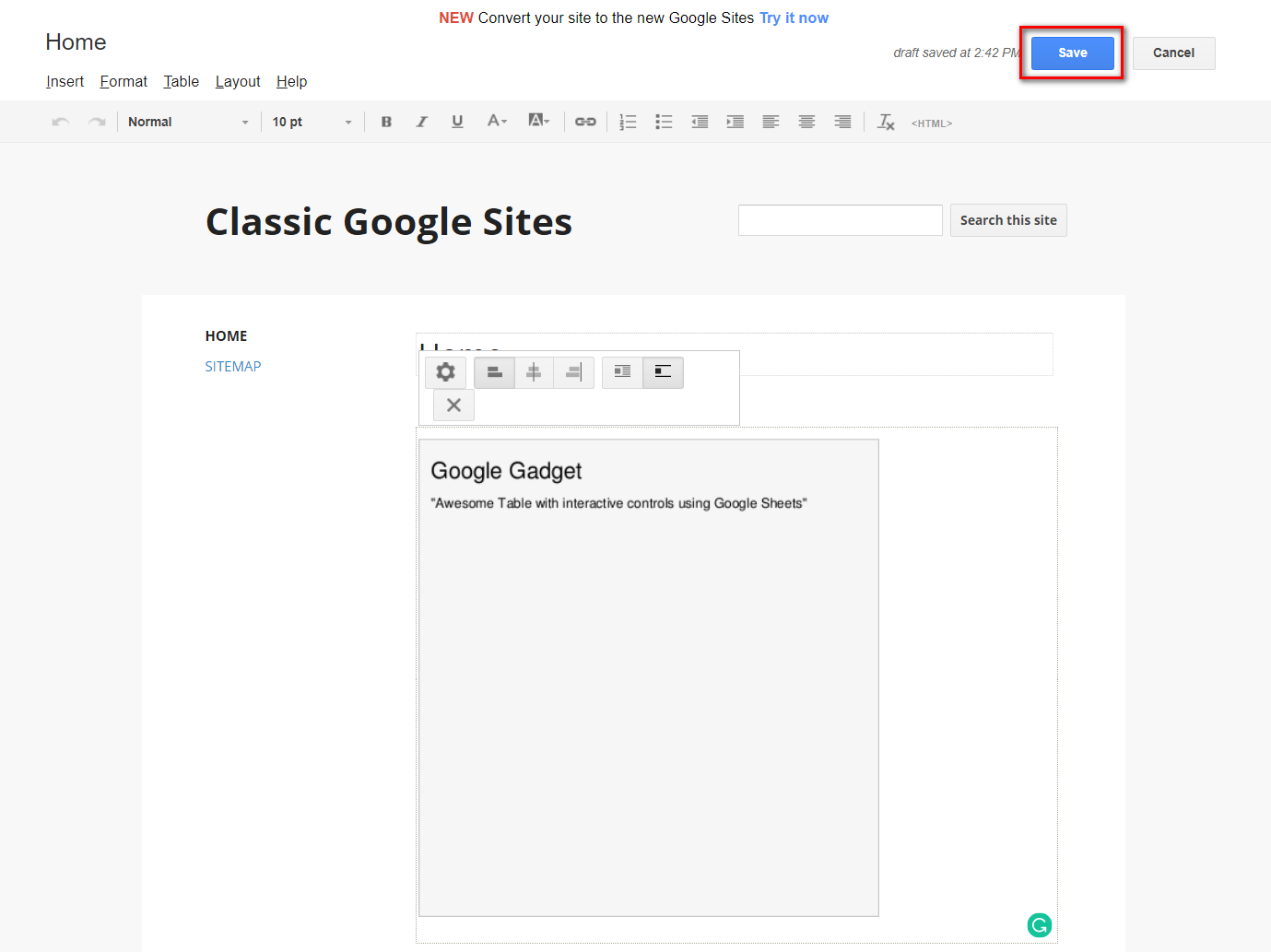Click the draft saved at 2:42 PM status
Image resolution: width=1271 pixels, height=952 pixels.
point(956,53)
